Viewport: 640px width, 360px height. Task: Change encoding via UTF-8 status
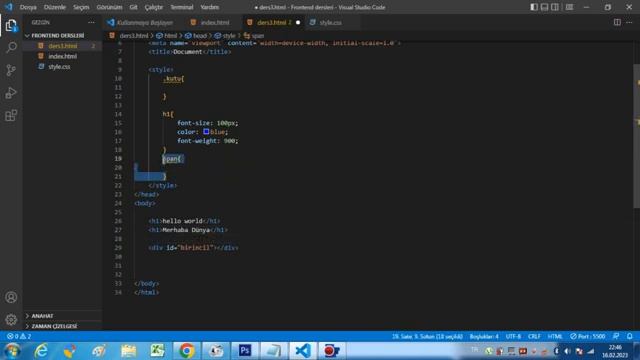[x=513, y=336]
